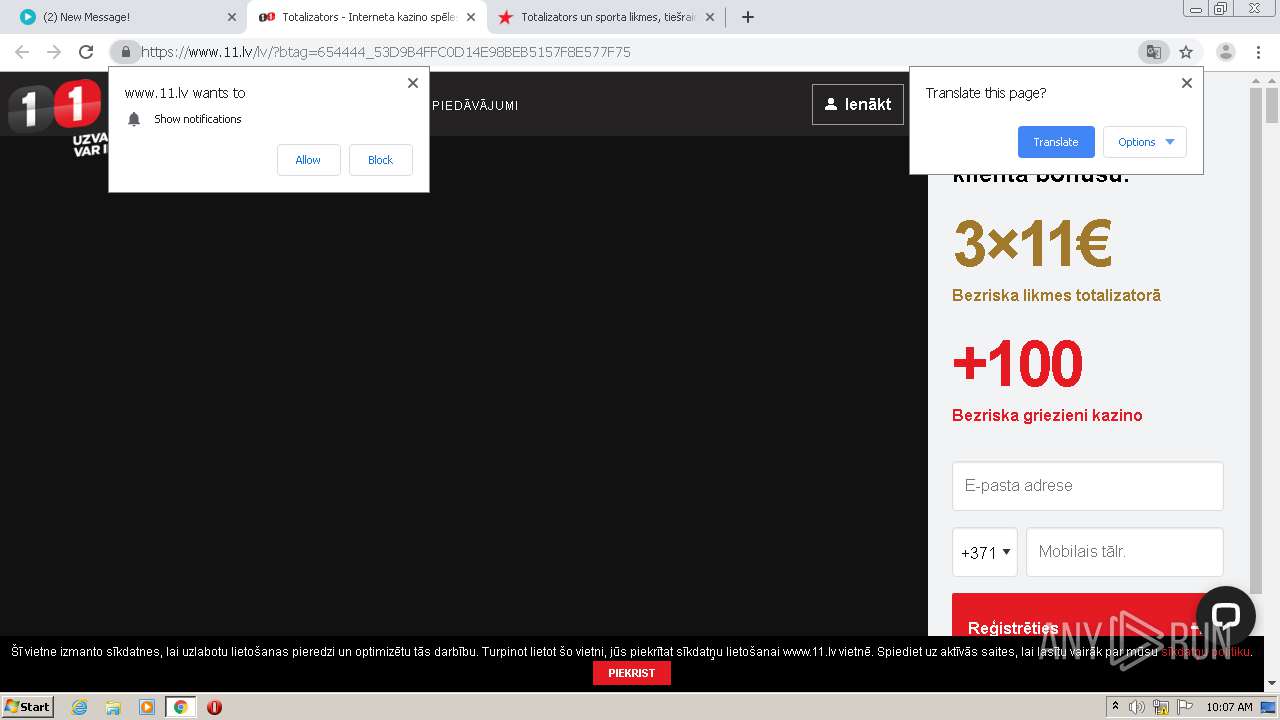This screenshot has width=1280, height=720.
Task: Block notifications from www.11.lv
Action: (380, 160)
